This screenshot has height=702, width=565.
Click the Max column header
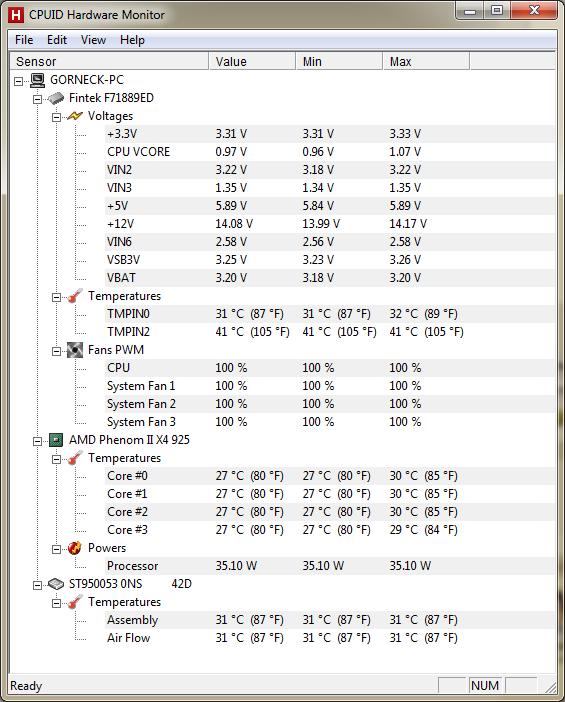coord(426,61)
